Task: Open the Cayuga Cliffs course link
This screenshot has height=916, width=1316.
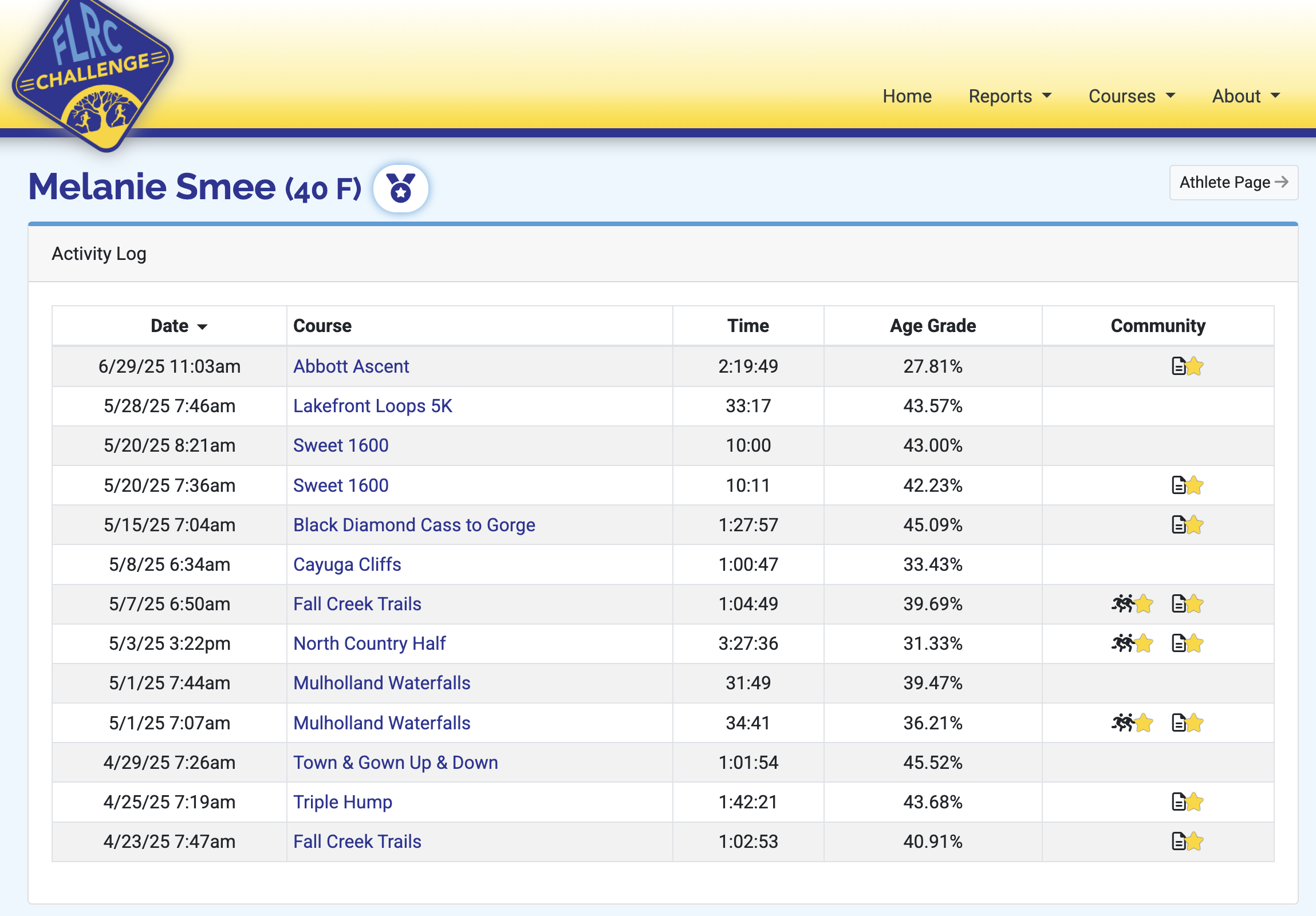Action: [x=347, y=564]
